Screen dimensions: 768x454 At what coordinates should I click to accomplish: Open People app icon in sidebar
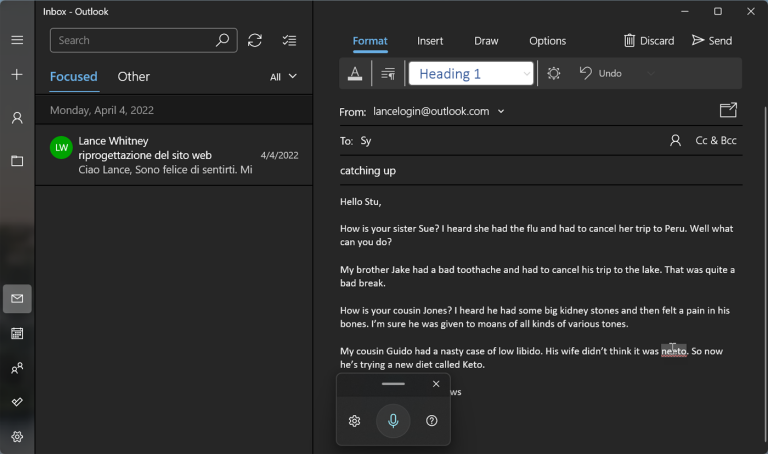17,368
